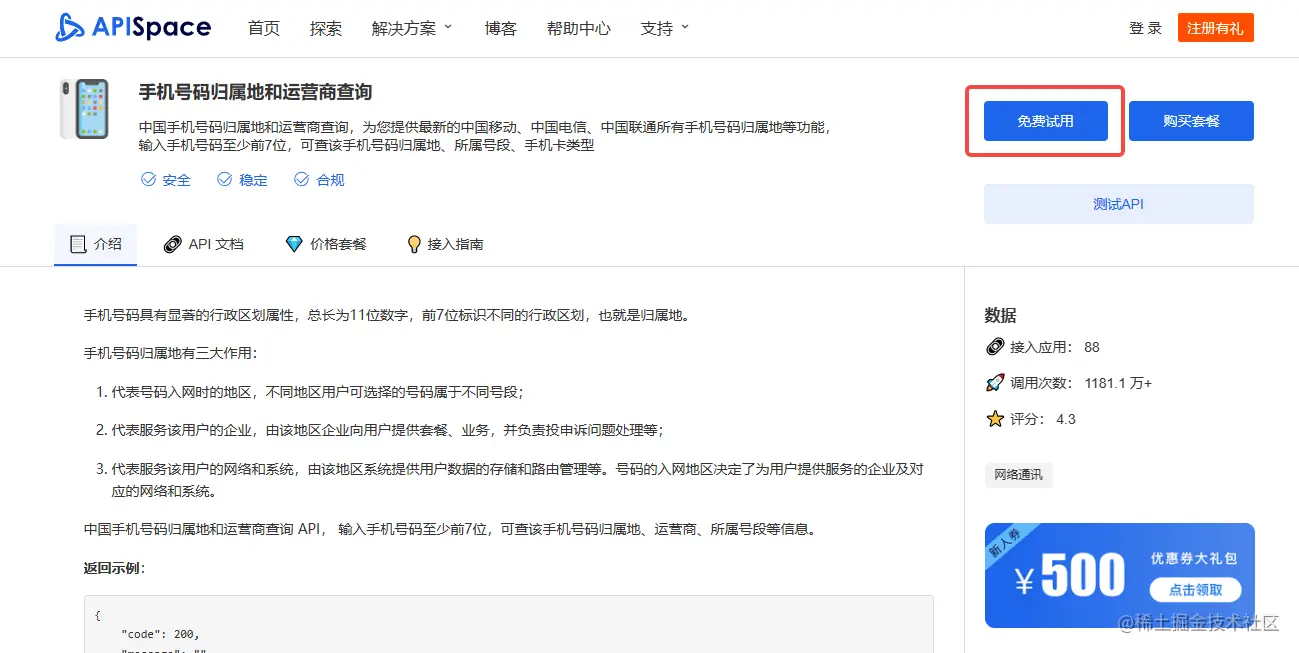This screenshot has width=1299, height=653.
Task: Open the 首页 nav item
Action: pyautogui.click(x=264, y=28)
